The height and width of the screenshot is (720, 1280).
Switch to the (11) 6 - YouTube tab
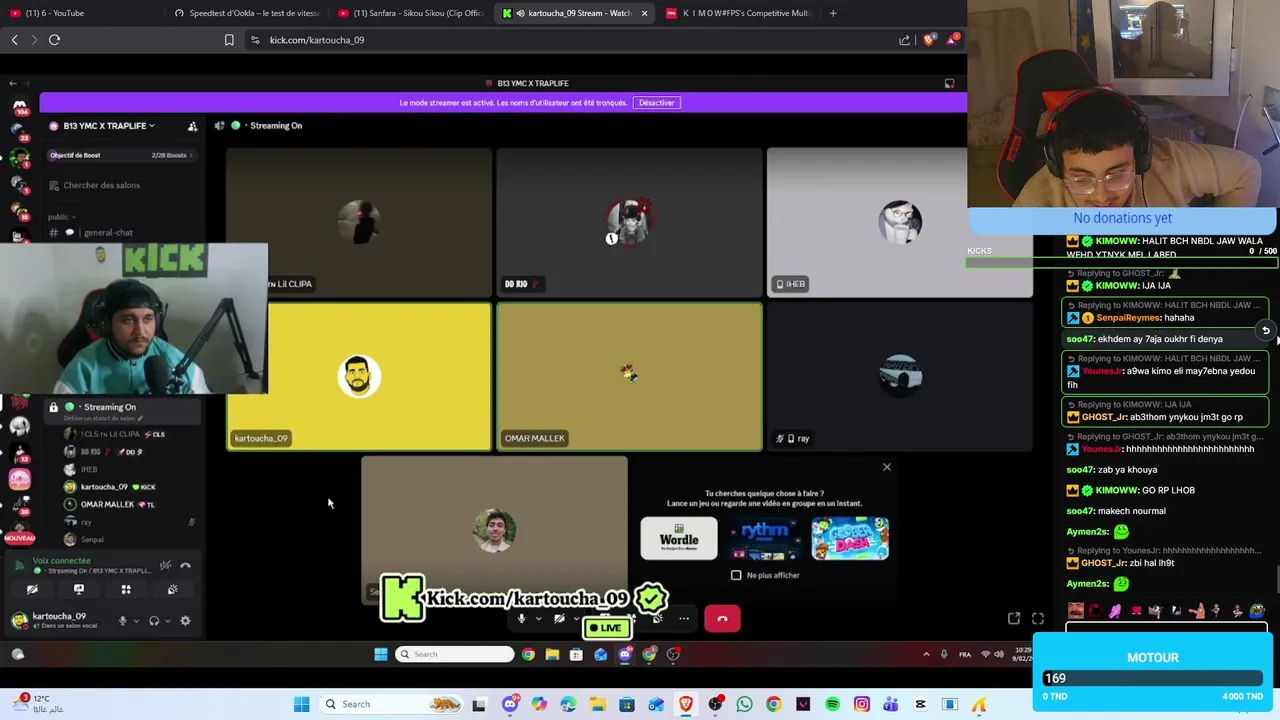point(80,13)
